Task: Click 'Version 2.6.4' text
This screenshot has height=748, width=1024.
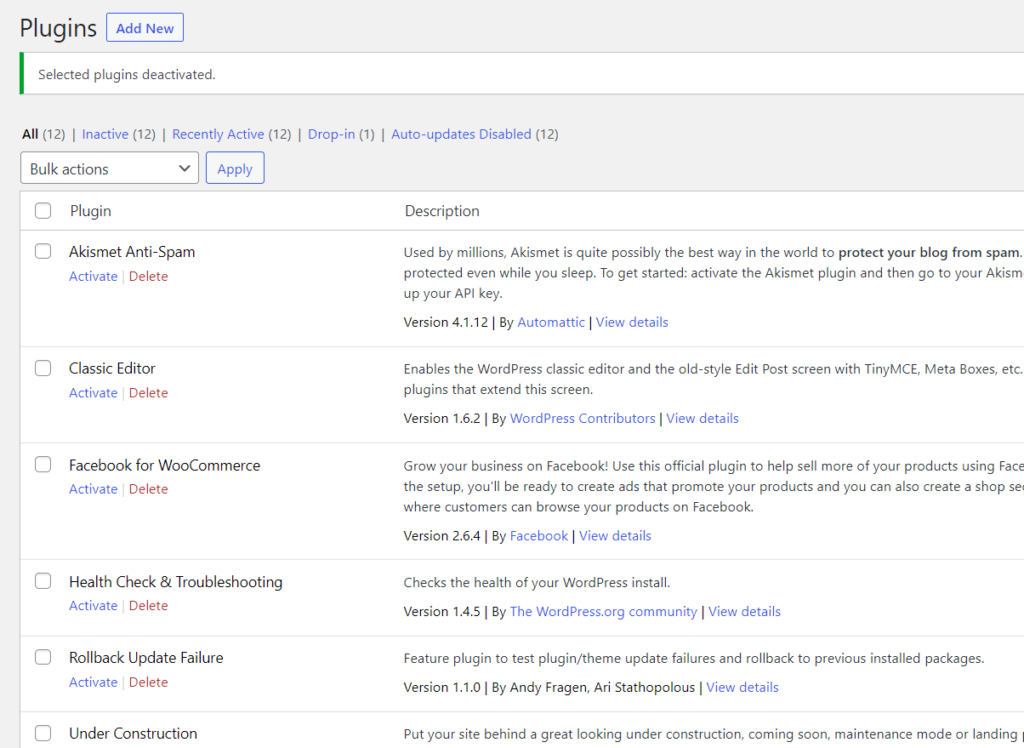Action: click(x=442, y=536)
